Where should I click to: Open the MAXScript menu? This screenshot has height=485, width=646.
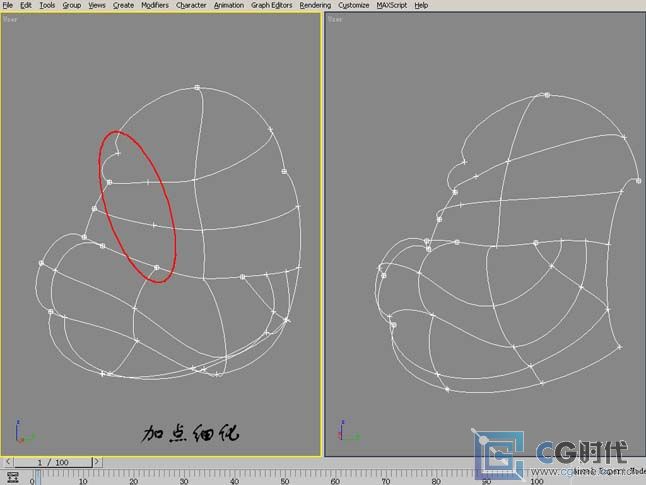click(x=393, y=5)
